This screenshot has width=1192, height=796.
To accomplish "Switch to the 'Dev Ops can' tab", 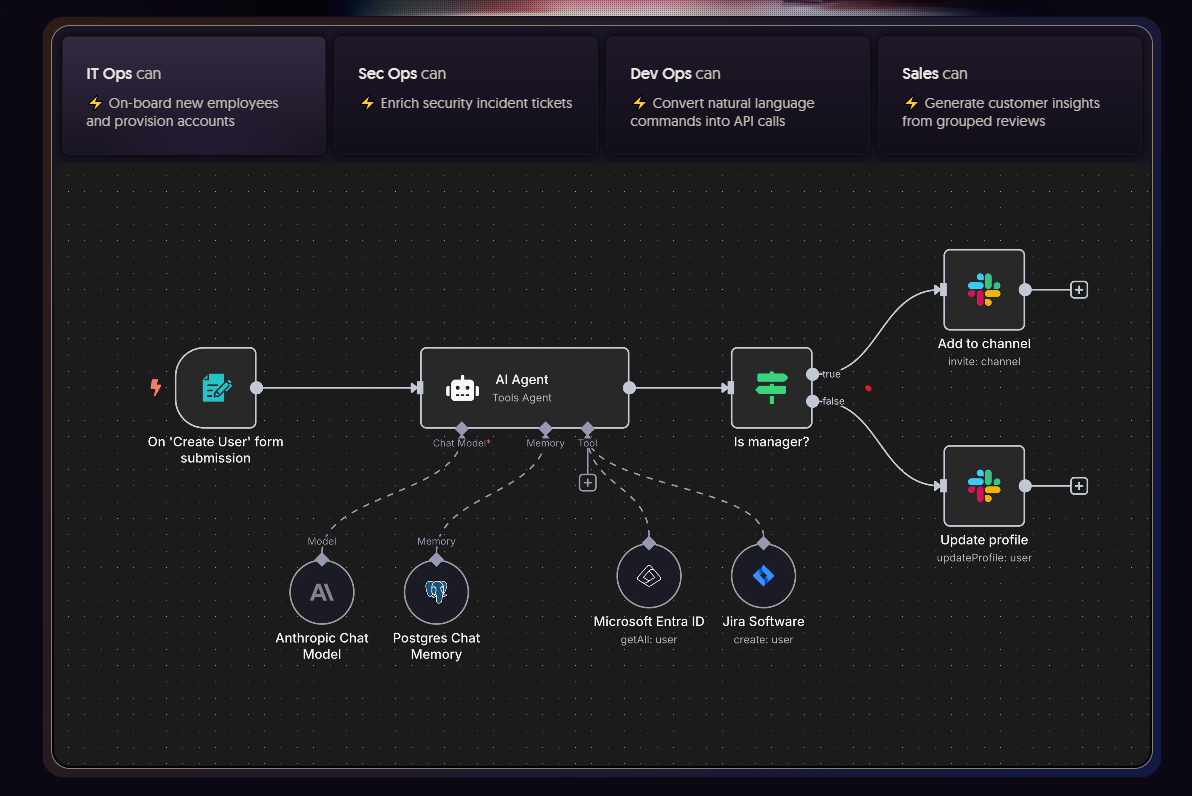I will tap(737, 96).
